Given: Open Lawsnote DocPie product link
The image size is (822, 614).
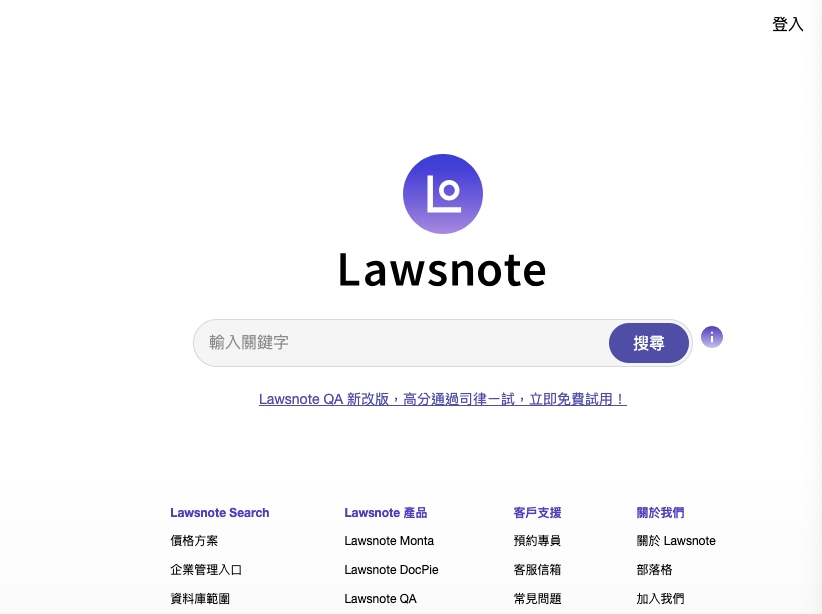Looking at the screenshot, I should (x=391, y=569).
